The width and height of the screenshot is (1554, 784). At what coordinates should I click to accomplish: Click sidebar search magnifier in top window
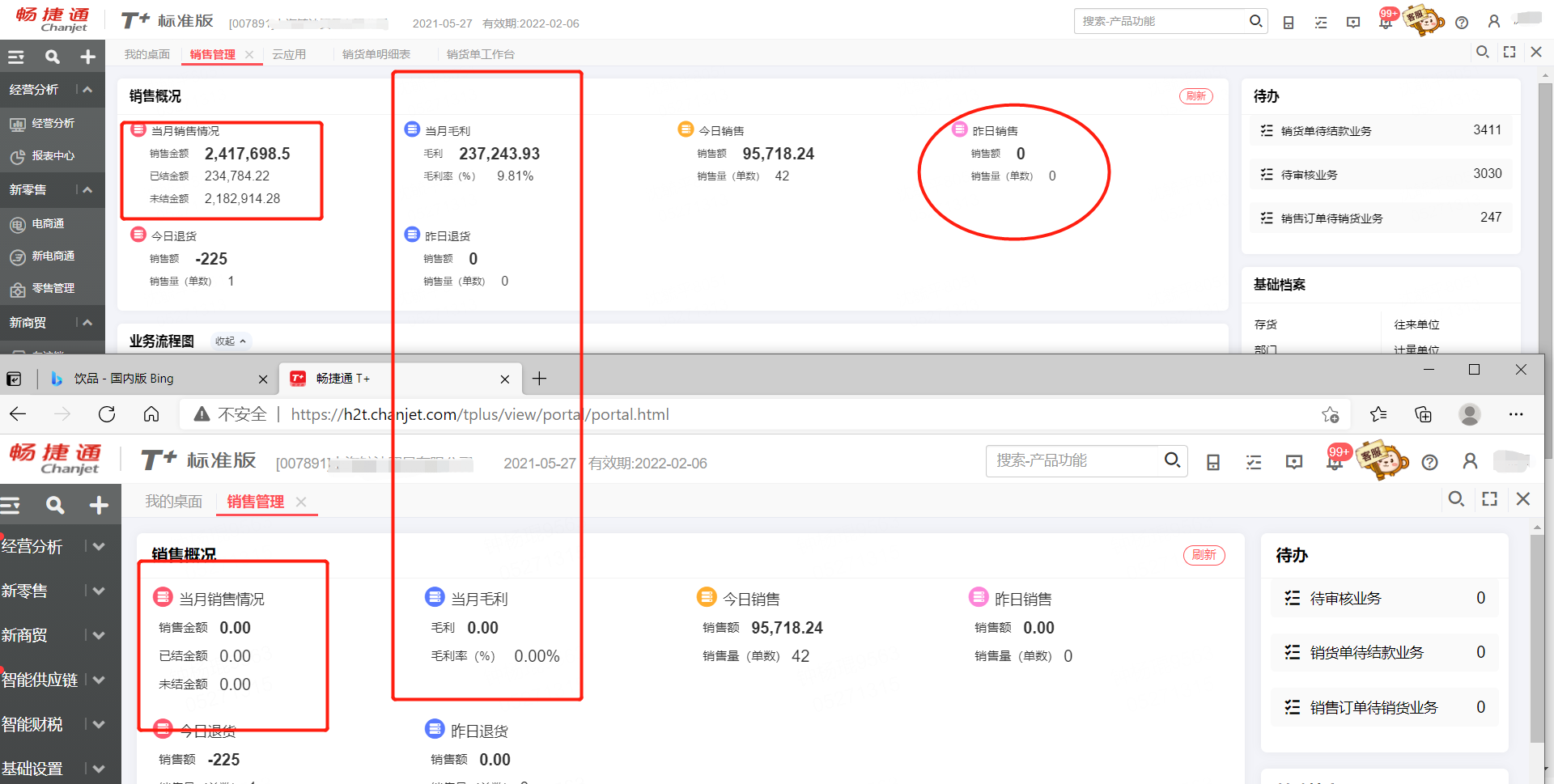(x=53, y=57)
